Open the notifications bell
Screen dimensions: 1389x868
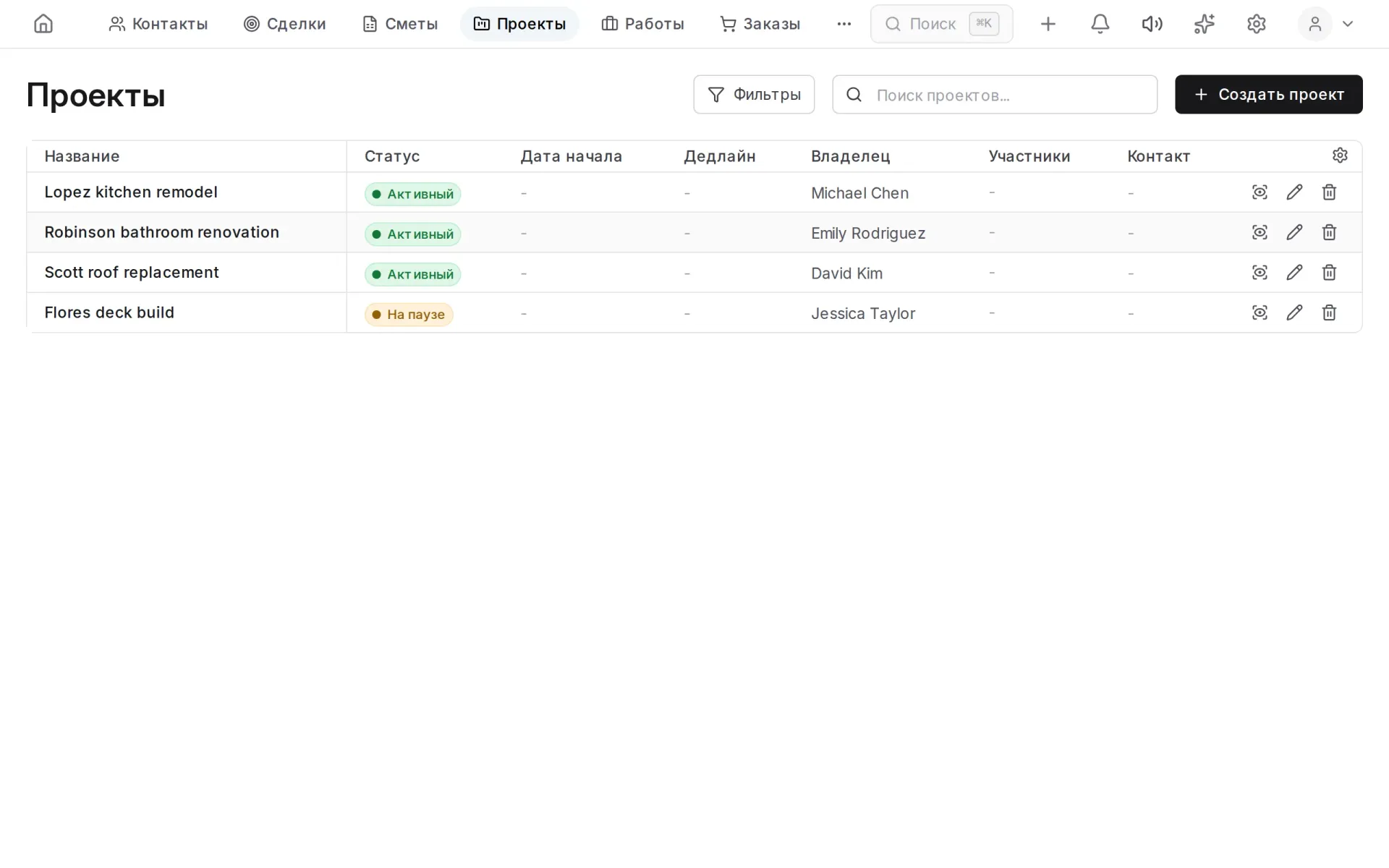[x=1100, y=24]
